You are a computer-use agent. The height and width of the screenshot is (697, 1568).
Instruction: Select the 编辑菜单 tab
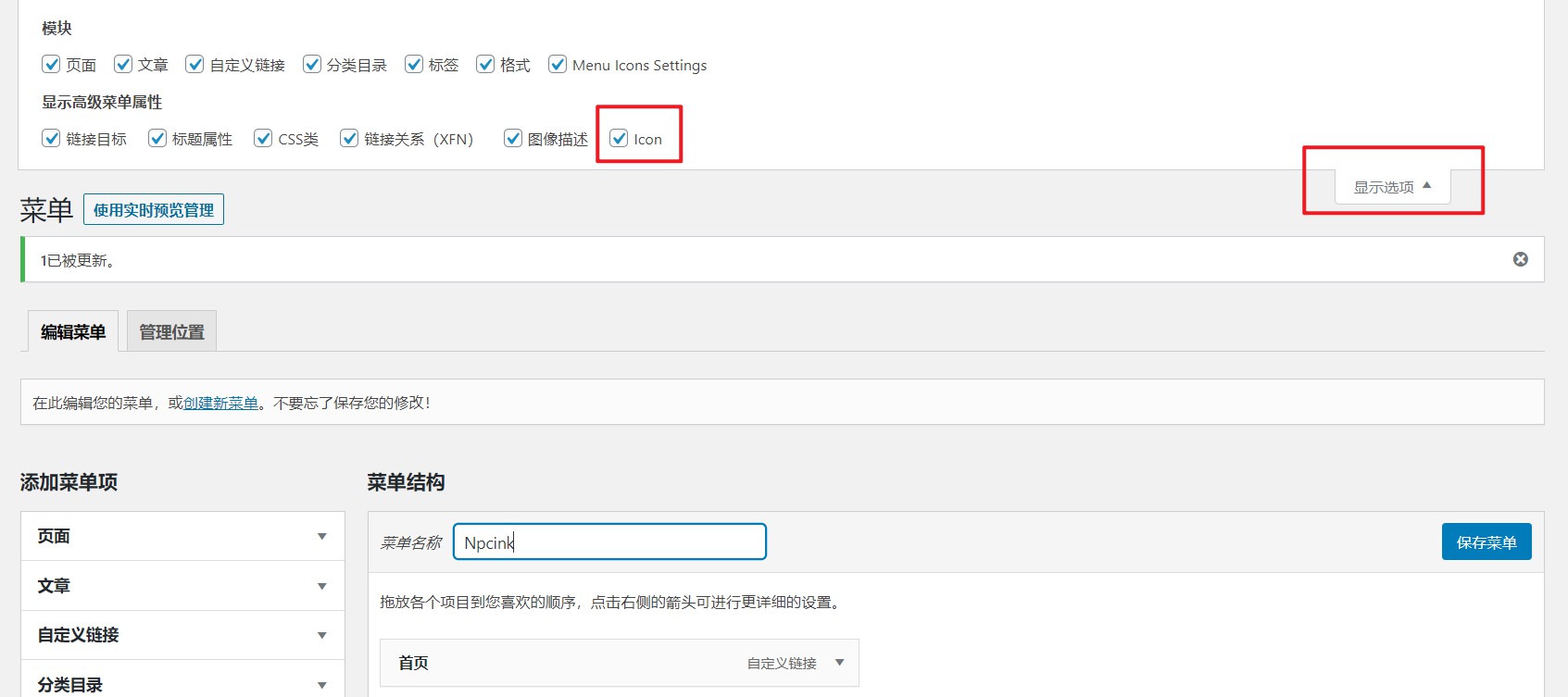(x=73, y=331)
